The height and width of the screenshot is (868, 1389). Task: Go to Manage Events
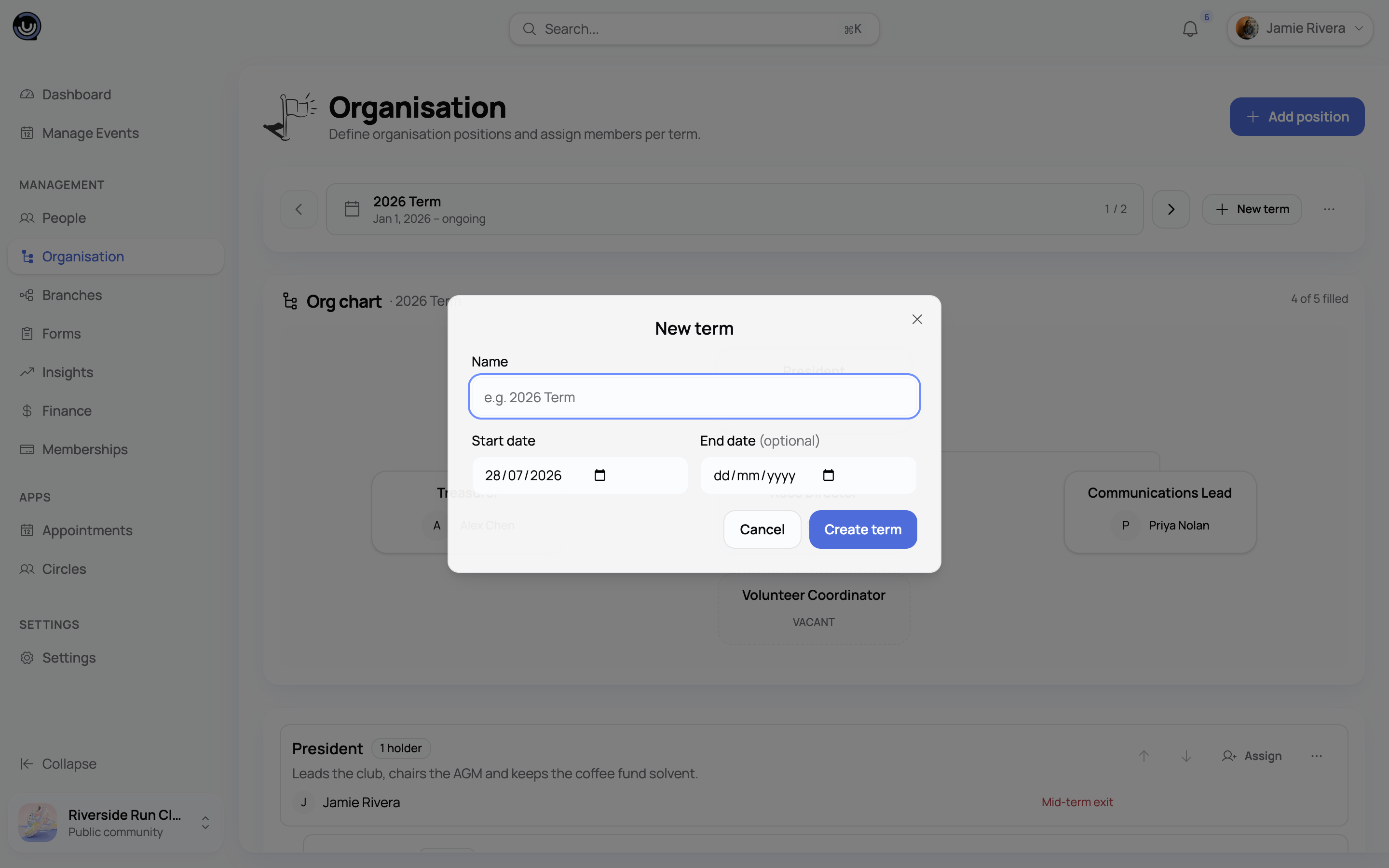click(x=115, y=133)
